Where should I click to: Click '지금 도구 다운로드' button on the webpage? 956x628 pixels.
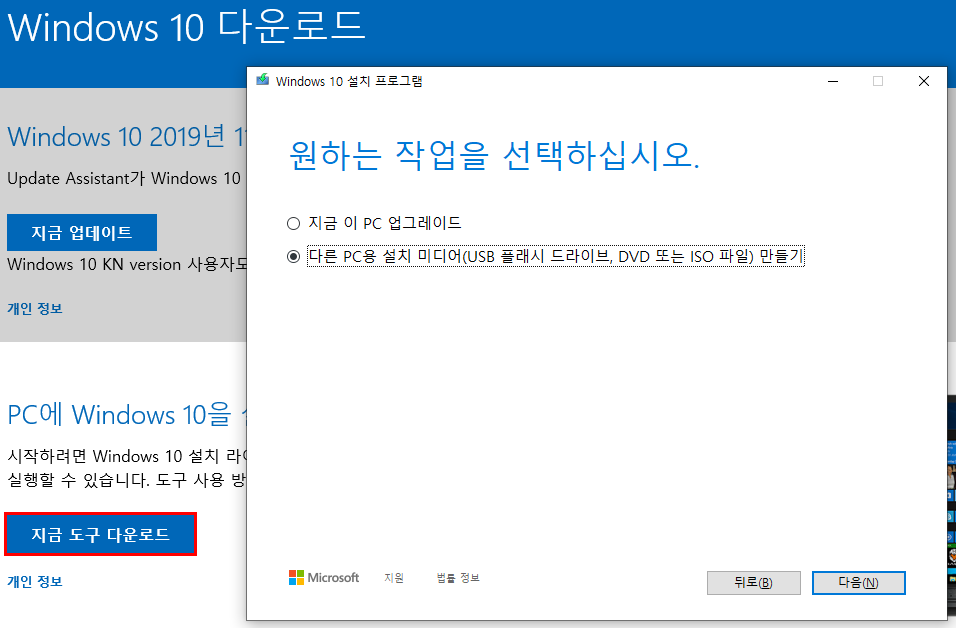click(x=101, y=534)
